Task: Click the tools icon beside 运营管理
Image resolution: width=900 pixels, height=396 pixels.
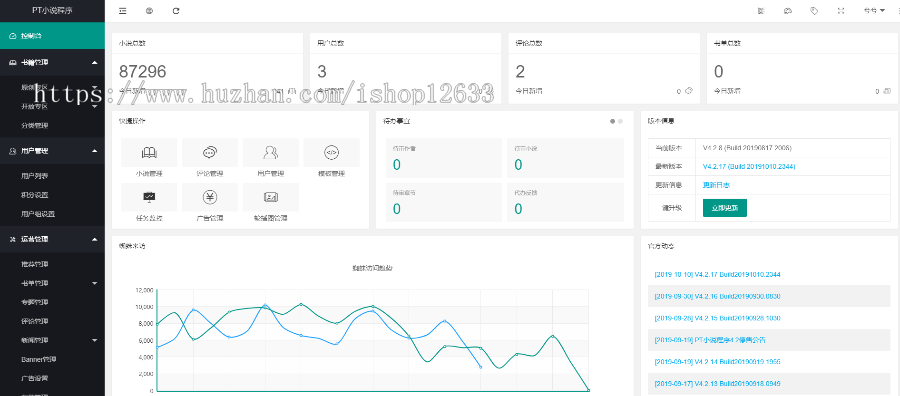Action: [13, 239]
